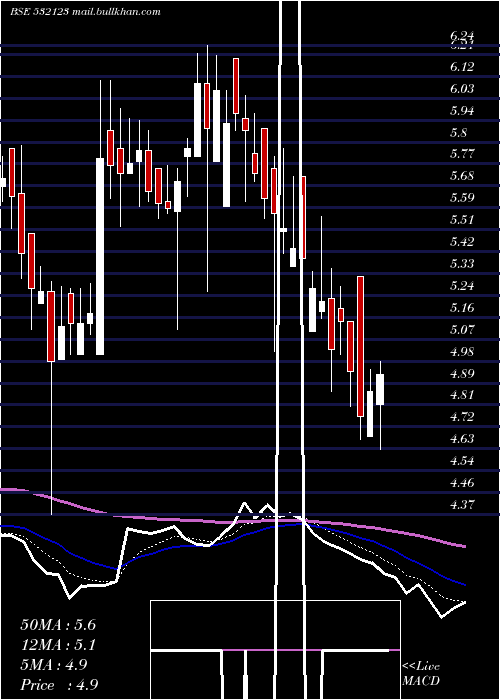Select the 4.37 price axis label
This screenshot has width=500, height=700.
(x=462, y=504)
